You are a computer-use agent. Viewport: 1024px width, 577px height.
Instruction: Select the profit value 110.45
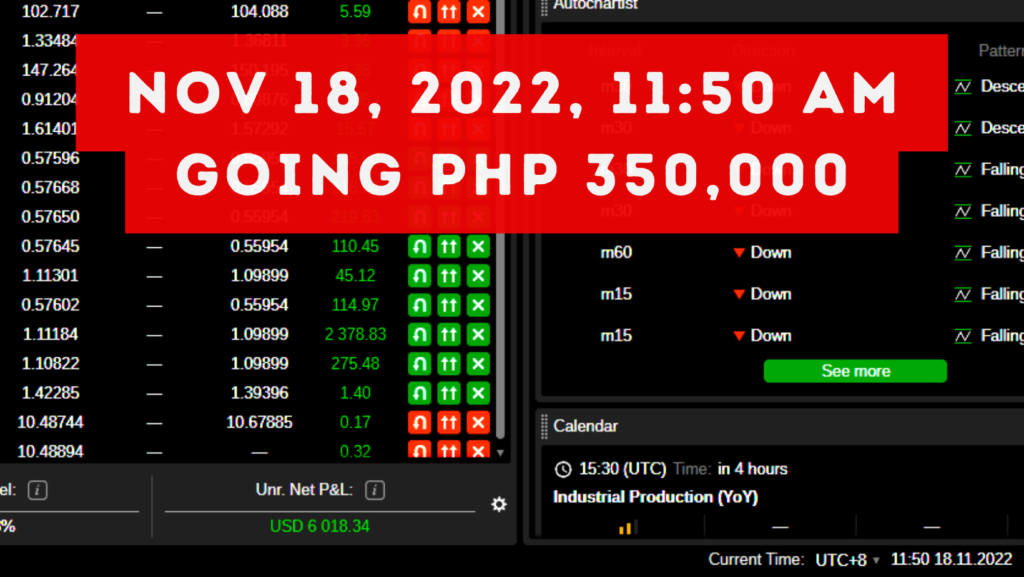tap(355, 247)
